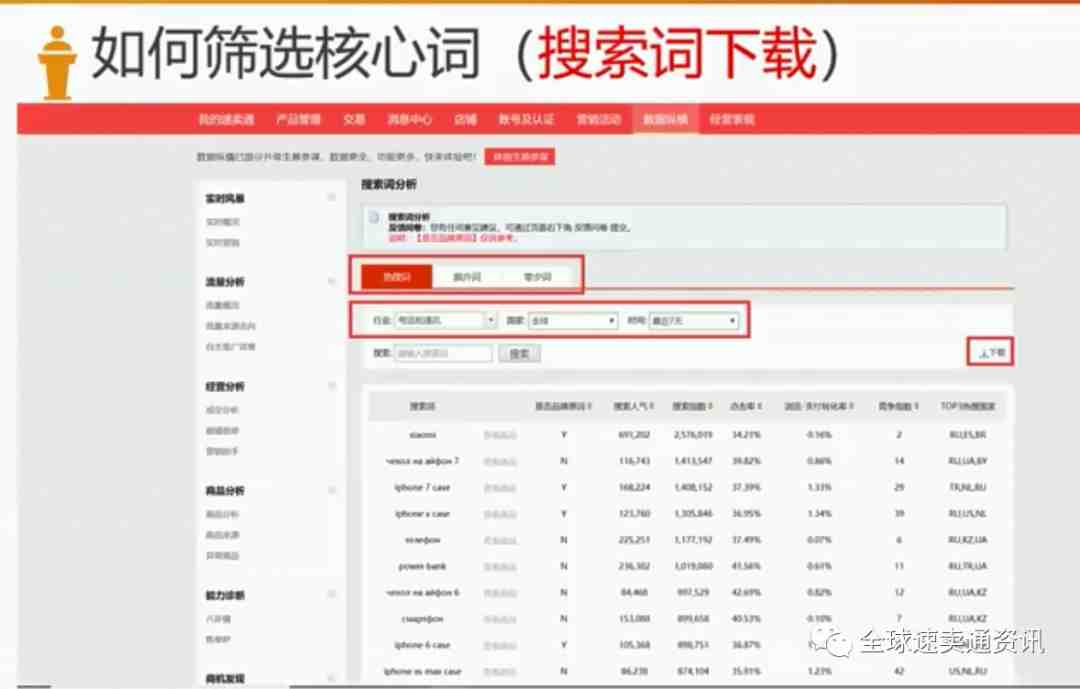
Task: Sort by 是否品牌原词 column header
Action: pos(564,407)
